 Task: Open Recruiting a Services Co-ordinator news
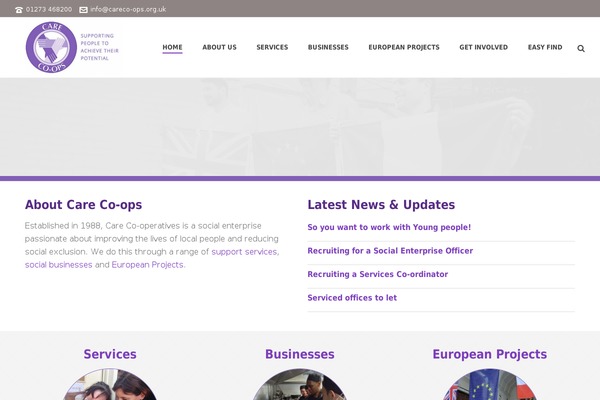378,274
